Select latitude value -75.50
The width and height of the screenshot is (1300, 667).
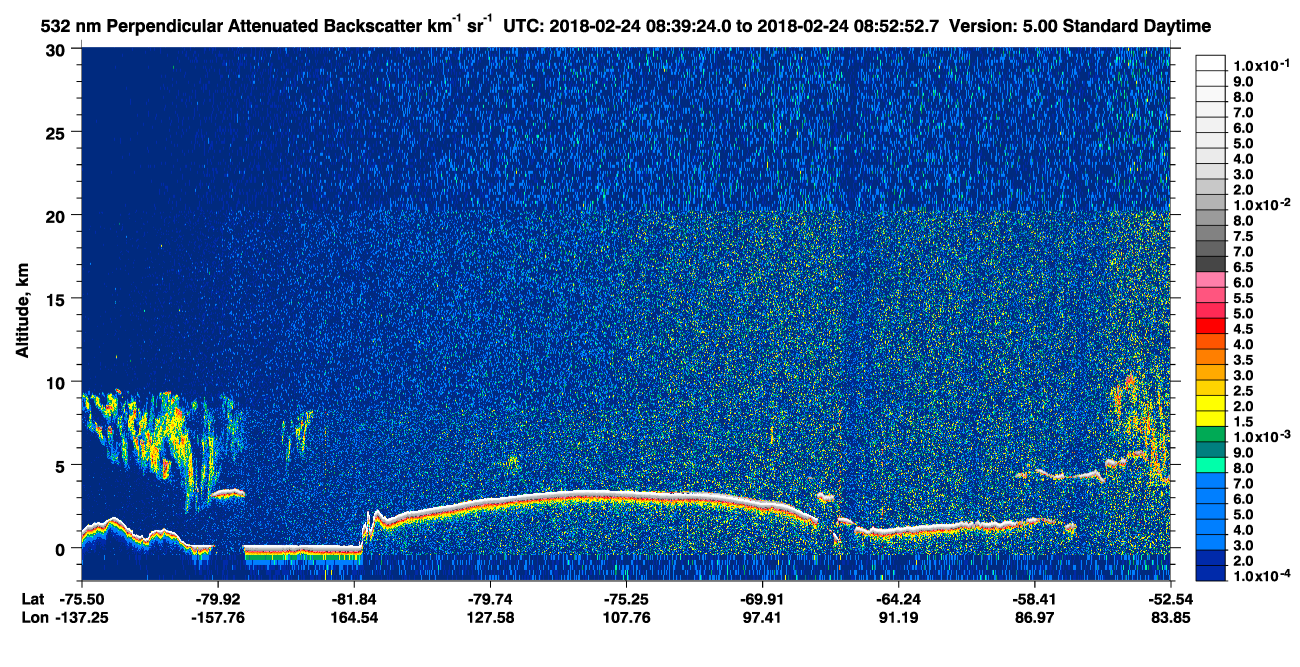coord(83,598)
